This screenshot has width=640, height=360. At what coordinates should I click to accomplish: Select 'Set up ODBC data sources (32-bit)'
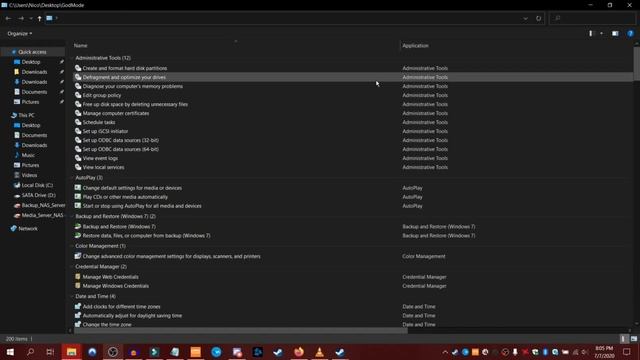click(120, 140)
